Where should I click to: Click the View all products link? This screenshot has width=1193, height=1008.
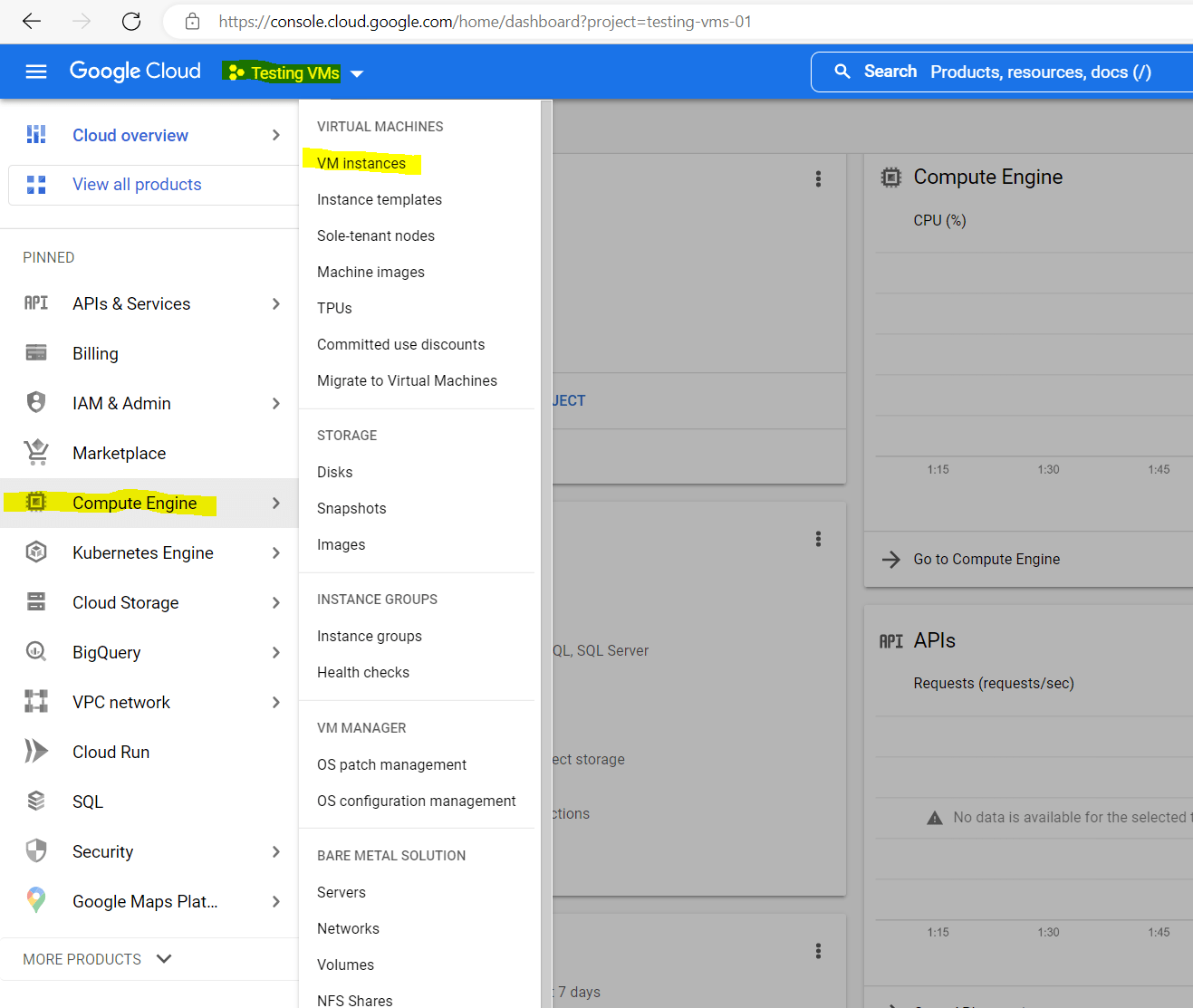click(137, 185)
